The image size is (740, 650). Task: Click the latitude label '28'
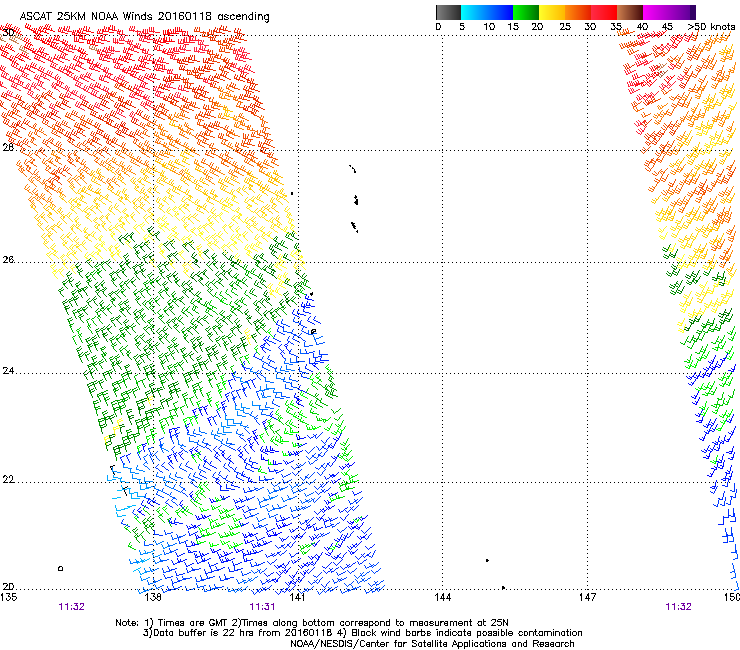tap(8, 147)
